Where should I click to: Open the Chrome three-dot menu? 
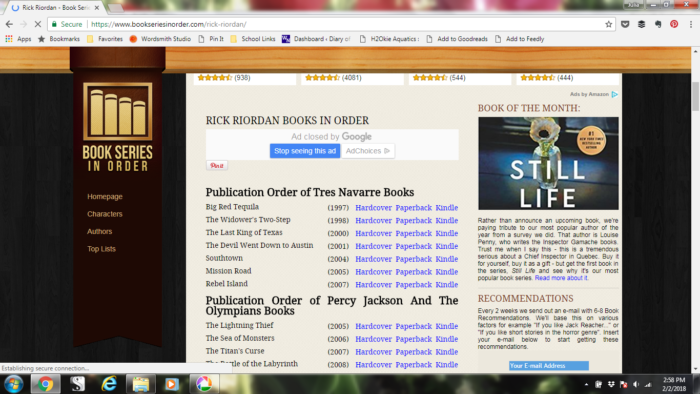[691, 24]
